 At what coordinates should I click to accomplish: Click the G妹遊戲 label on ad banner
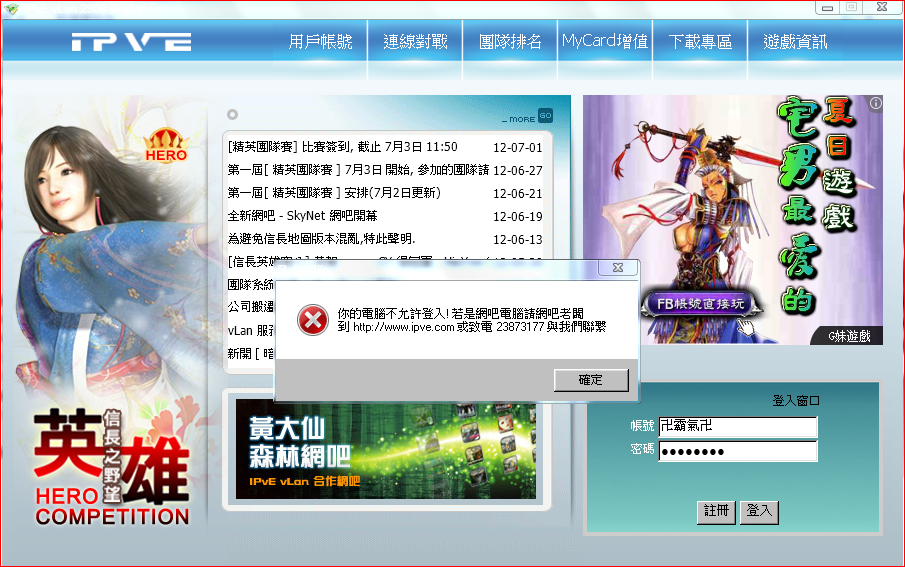(x=848, y=336)
